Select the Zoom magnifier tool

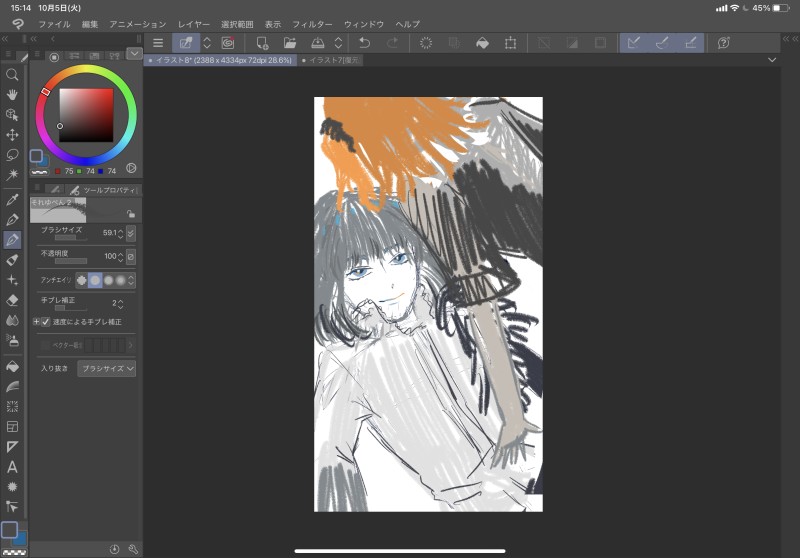pos(12,74)
